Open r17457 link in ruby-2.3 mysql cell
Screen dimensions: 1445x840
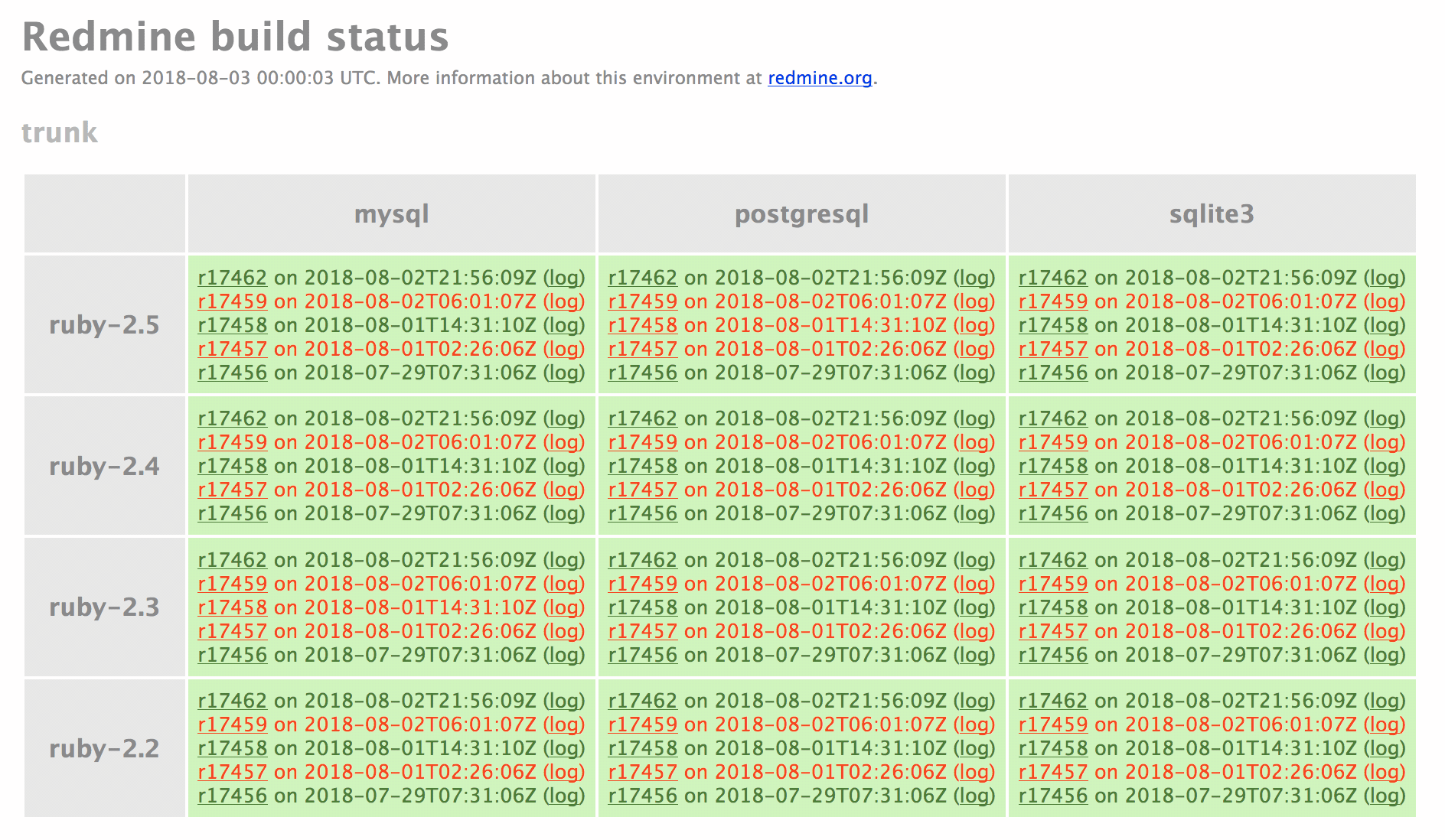pos(233,631)
